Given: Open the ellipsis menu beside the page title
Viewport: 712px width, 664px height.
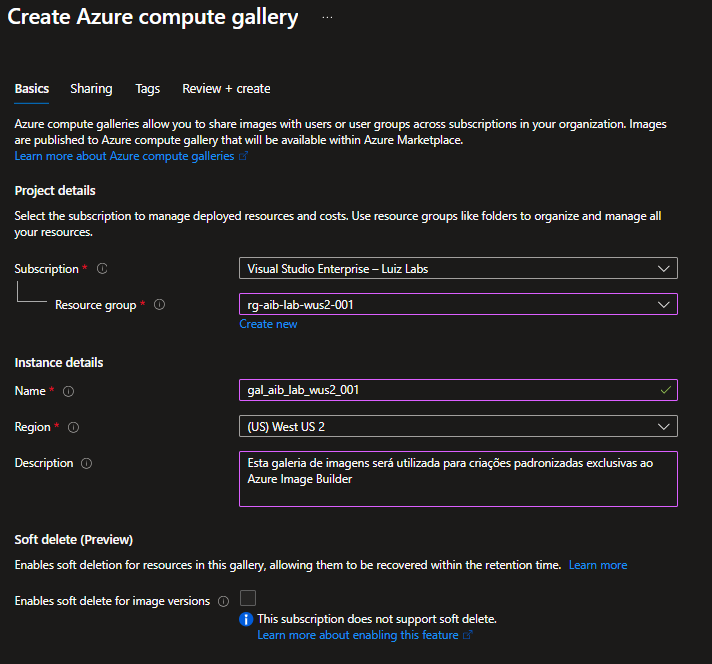Looking at the screenshot, I should coord(327,18).
